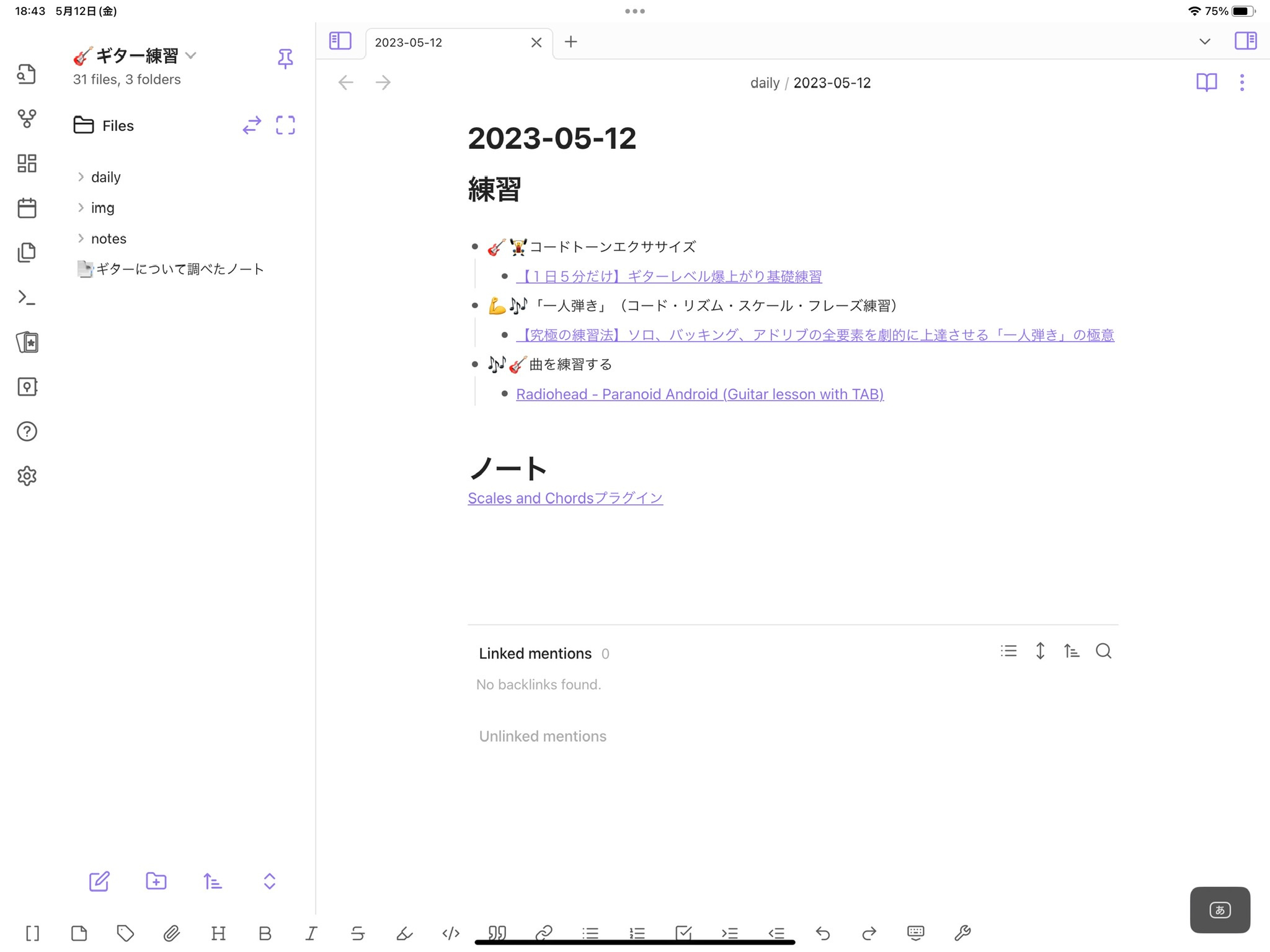This screenshot has width=1270, height=952.
Task: Open the calendar daily note icon
Action: (x=27, y=208)
